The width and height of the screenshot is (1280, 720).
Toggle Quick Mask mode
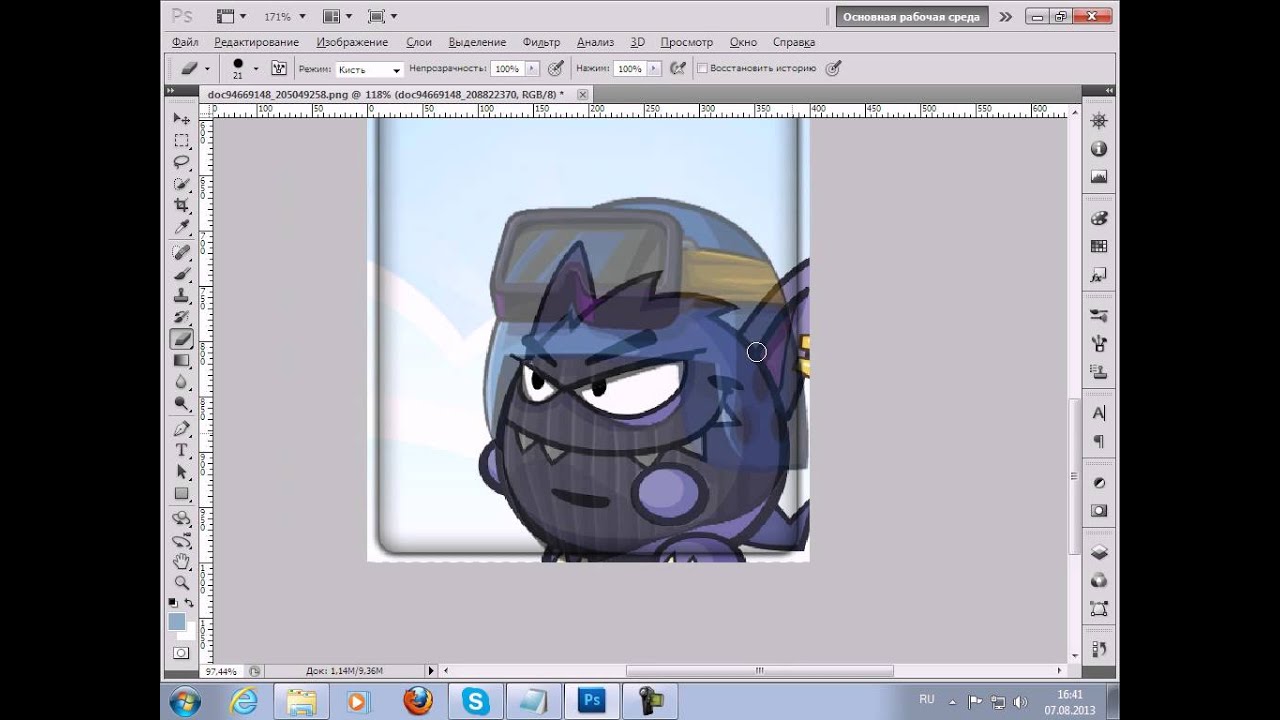[x=181, y=653]
